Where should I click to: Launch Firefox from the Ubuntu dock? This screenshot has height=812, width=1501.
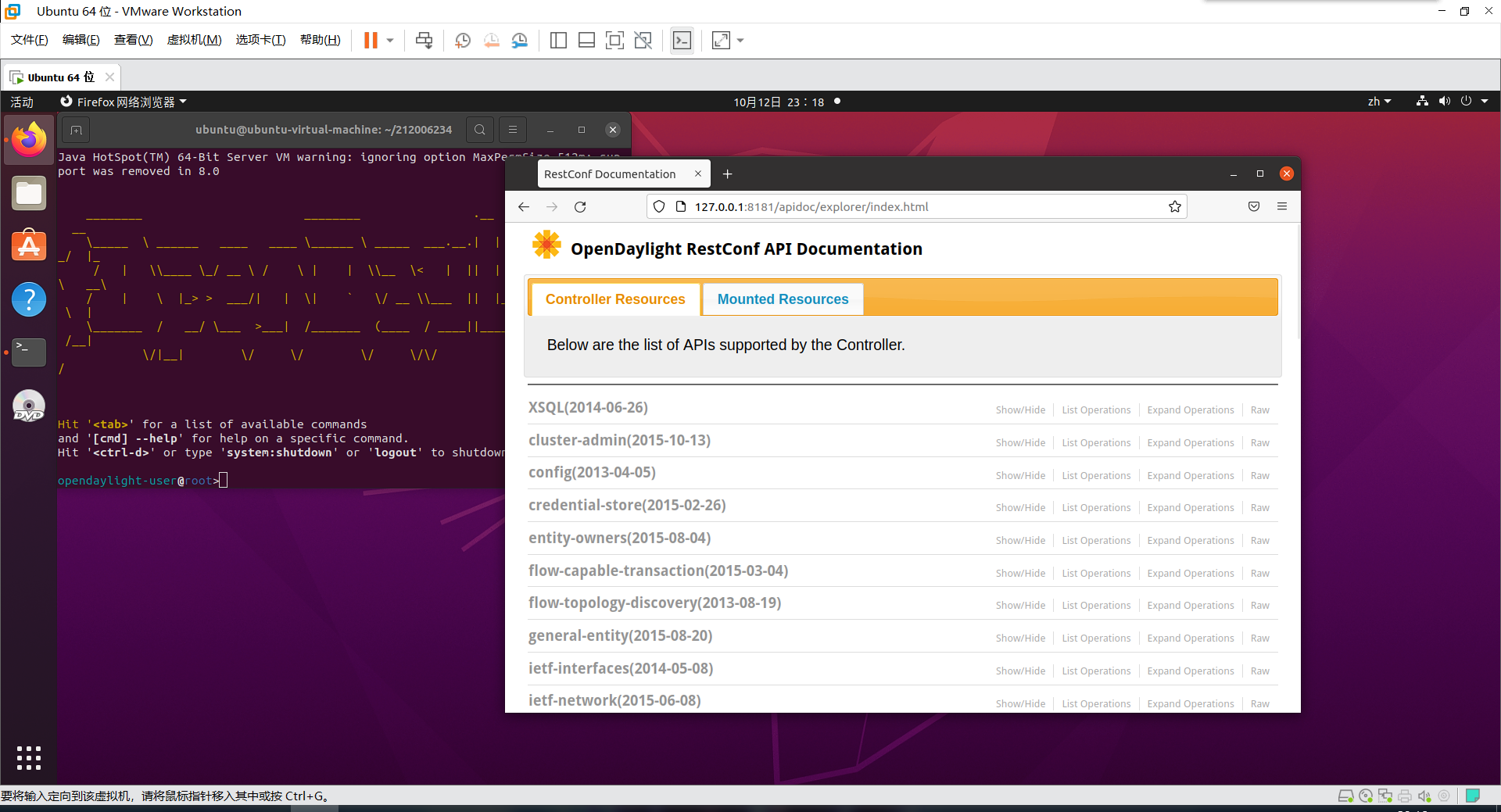(29, 140)
